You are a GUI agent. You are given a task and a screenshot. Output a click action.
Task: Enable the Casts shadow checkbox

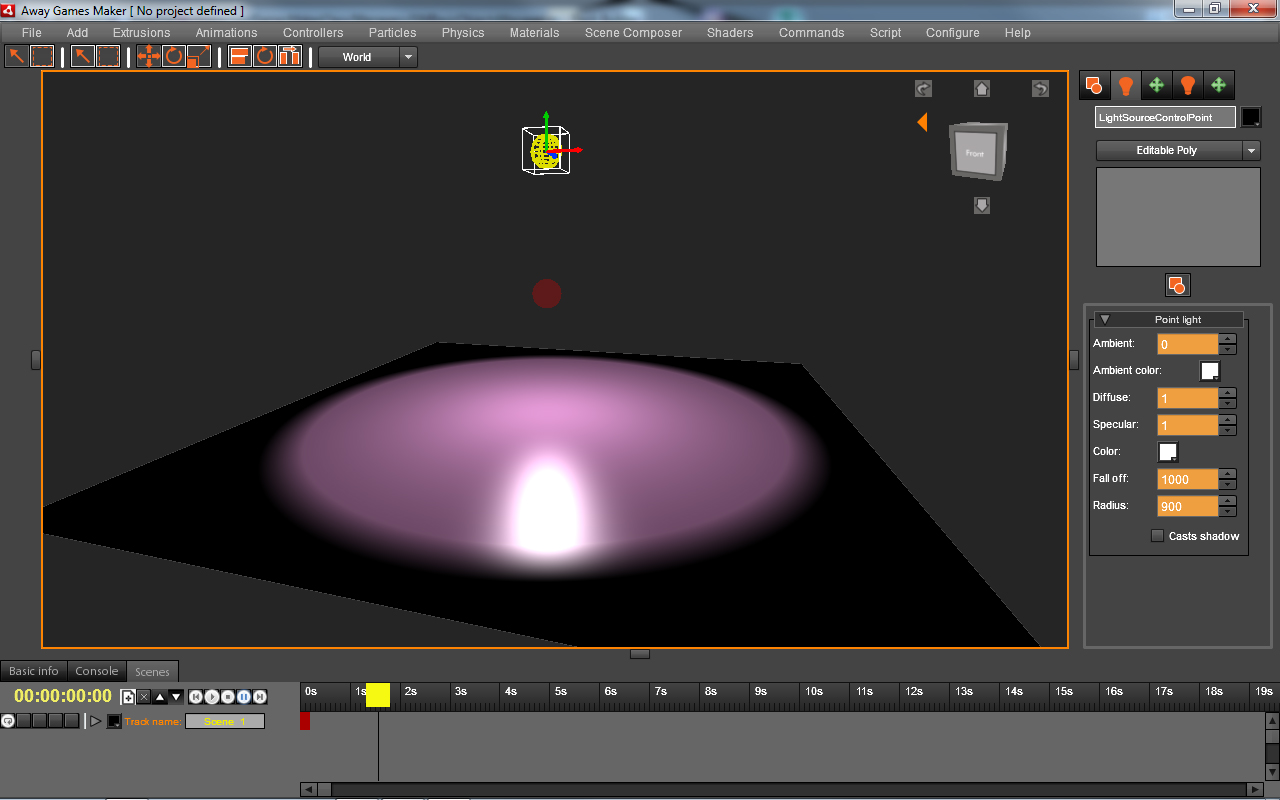[1158, 536]
